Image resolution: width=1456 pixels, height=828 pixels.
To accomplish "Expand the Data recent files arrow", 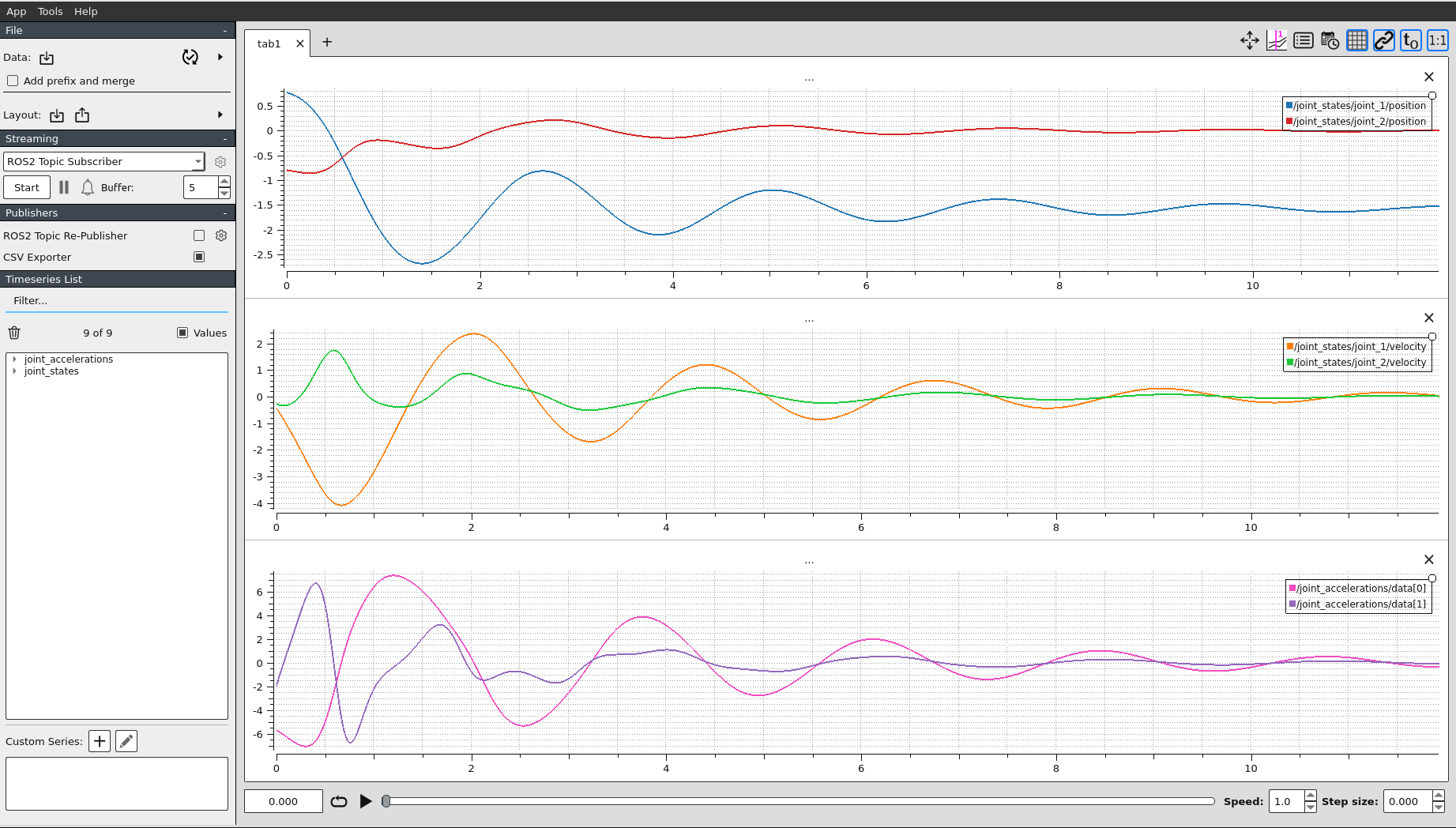I will 220,57.
